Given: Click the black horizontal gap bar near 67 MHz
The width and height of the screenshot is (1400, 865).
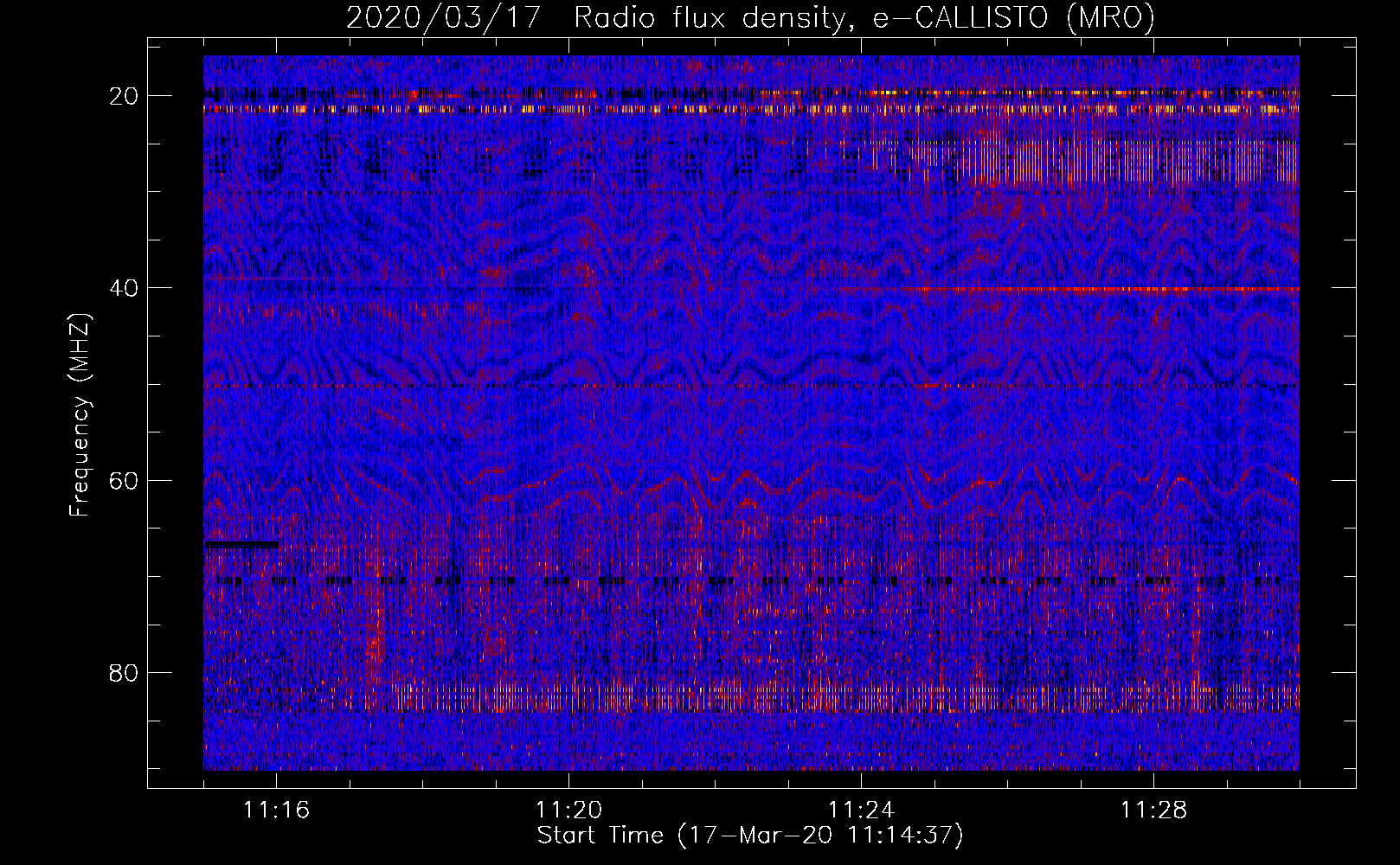Looking at the screenshot, I should [242, 545].
